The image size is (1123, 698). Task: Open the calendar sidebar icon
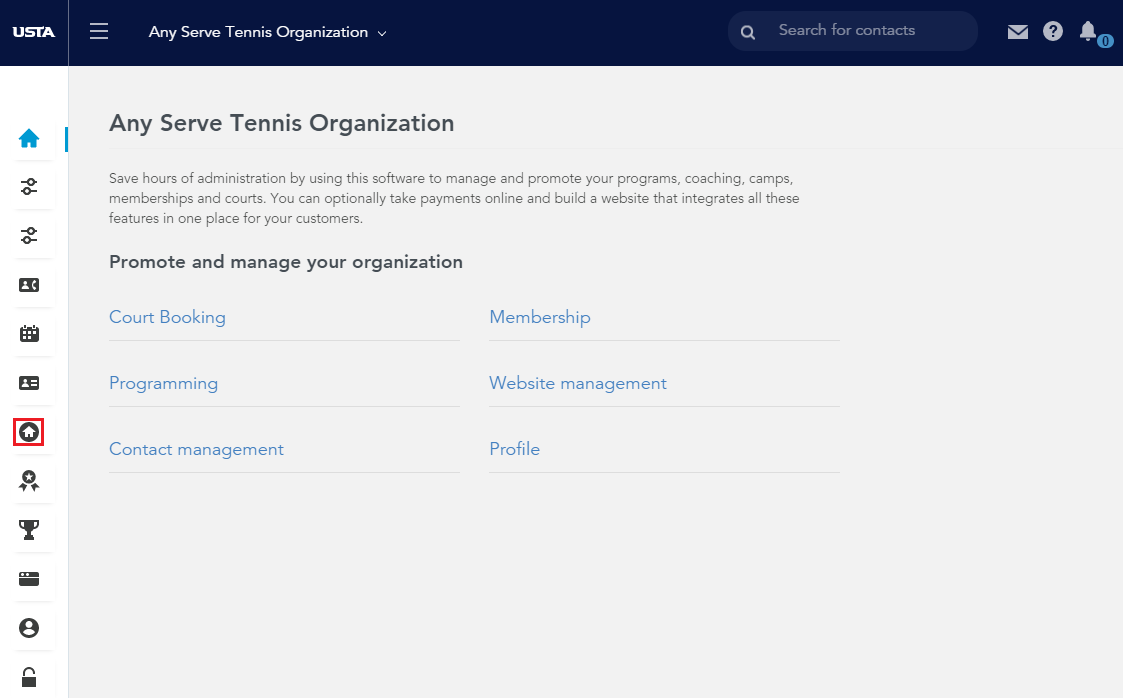point(29,334)
